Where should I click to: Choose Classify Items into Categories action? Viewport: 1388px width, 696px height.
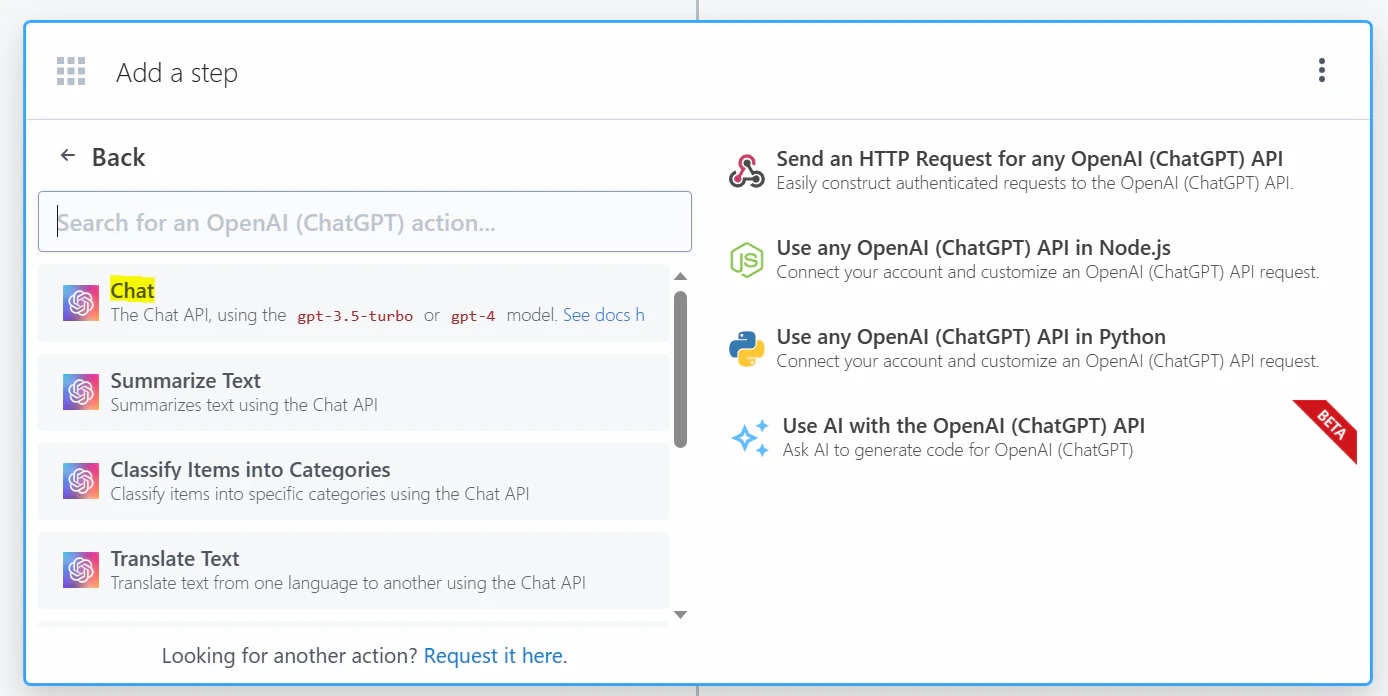354,481
